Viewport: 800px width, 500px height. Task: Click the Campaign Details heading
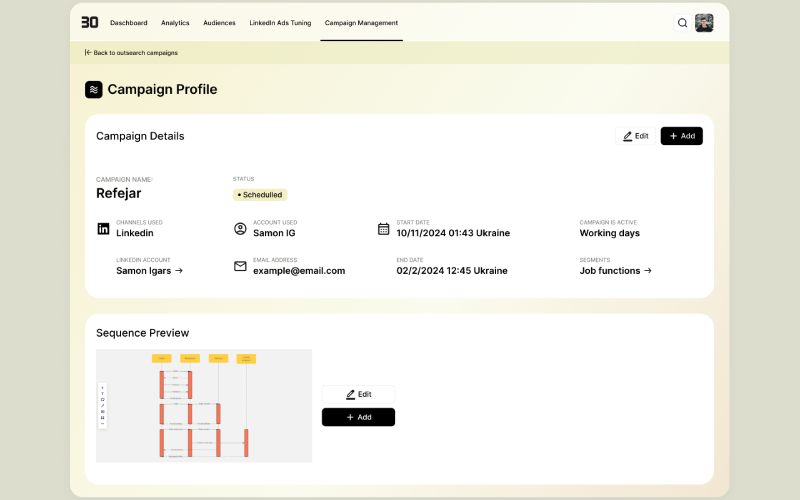tap(140, 136)
